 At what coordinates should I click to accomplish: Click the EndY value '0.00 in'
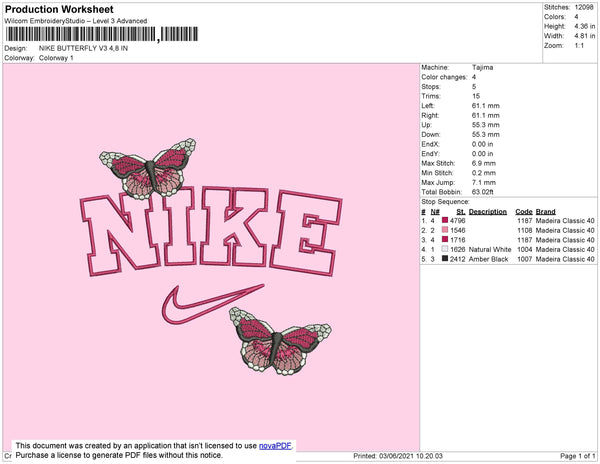[x=483, y=153]
